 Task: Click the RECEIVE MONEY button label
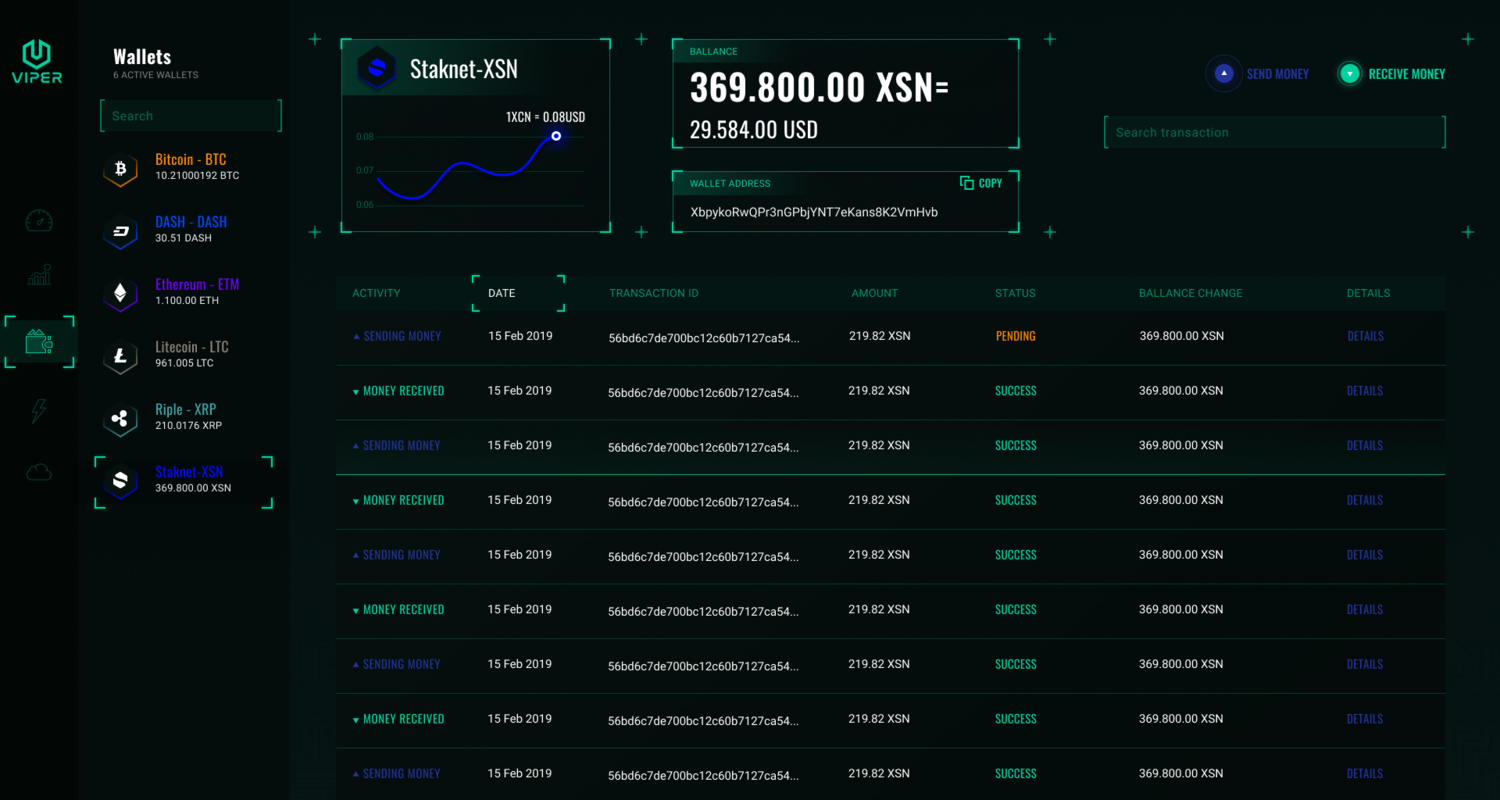(1407, 74)
